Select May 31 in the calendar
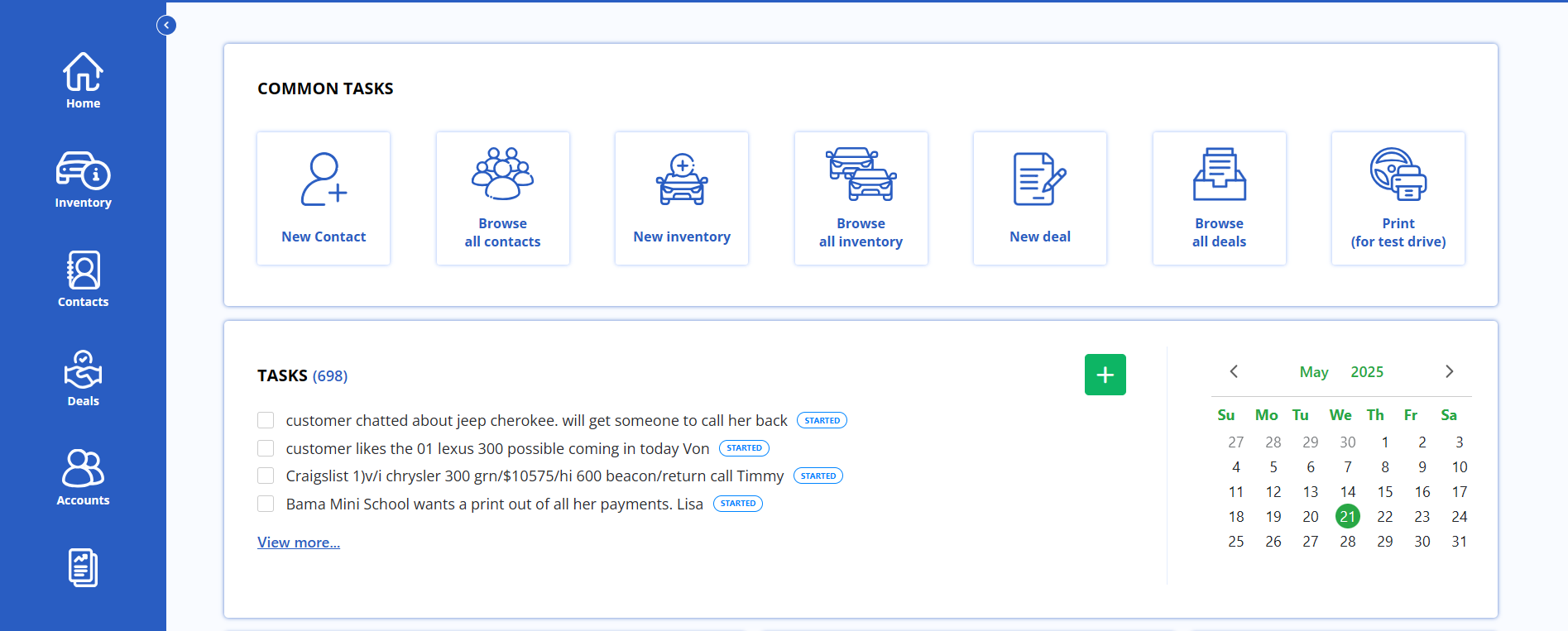Image resolution: width=1568 pixels, height=631 pixels. [1460, 542]
